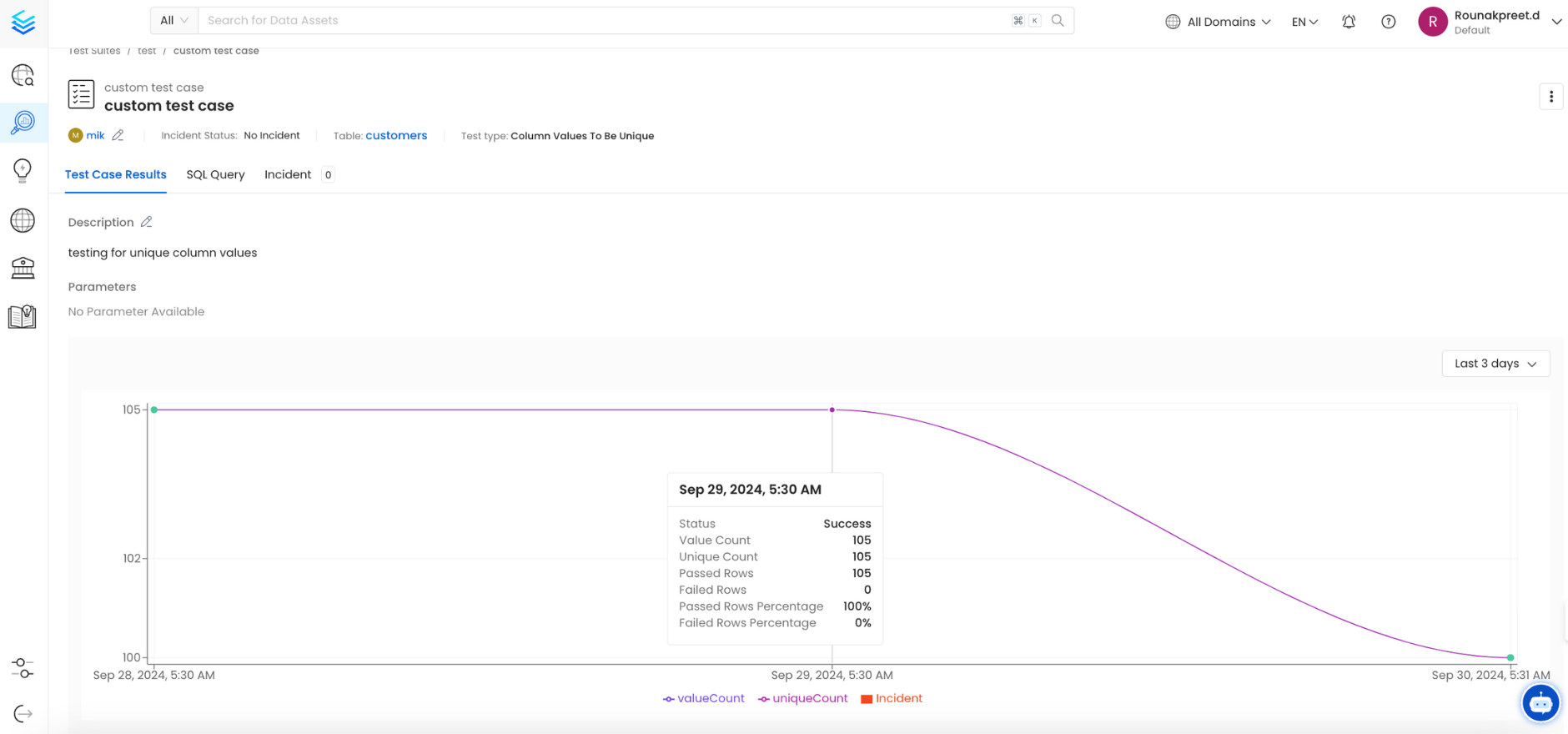Click the globe icon beside All Domains
Viewport: 1568px width, 734px height.
[1173, 22]
